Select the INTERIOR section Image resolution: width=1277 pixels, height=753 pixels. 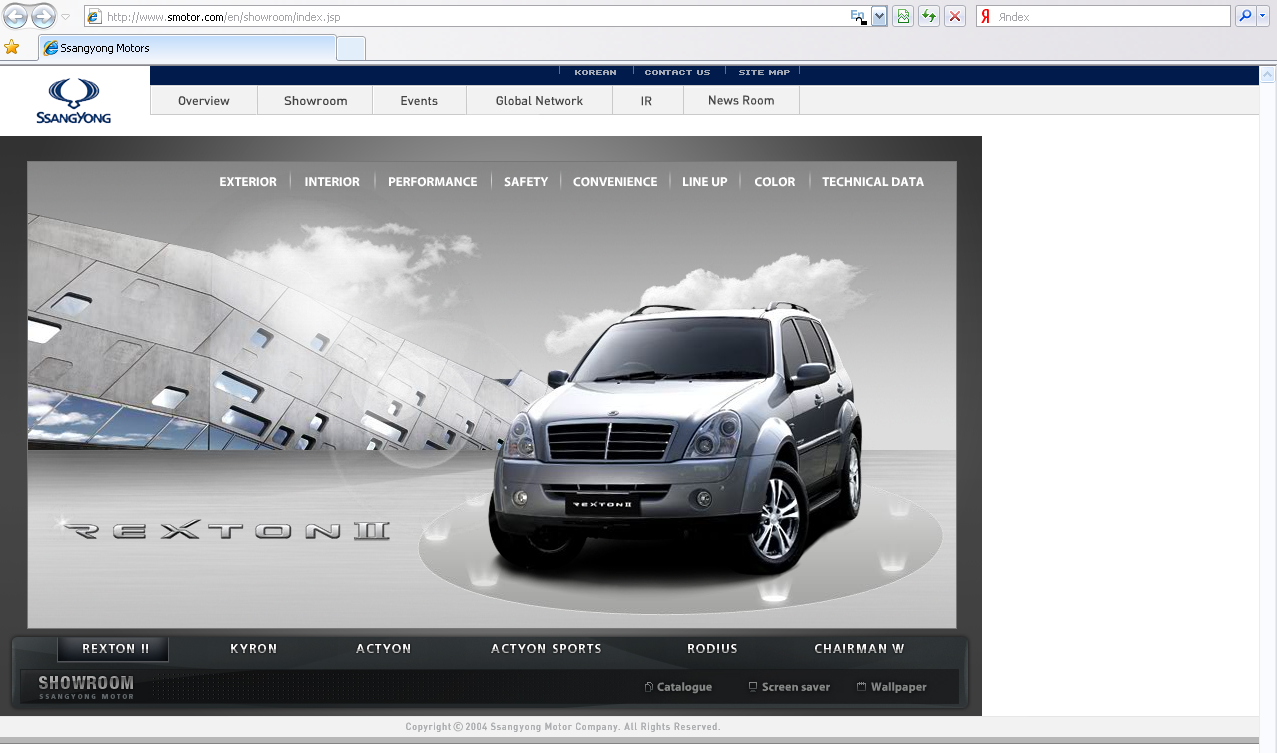[332, 182]
